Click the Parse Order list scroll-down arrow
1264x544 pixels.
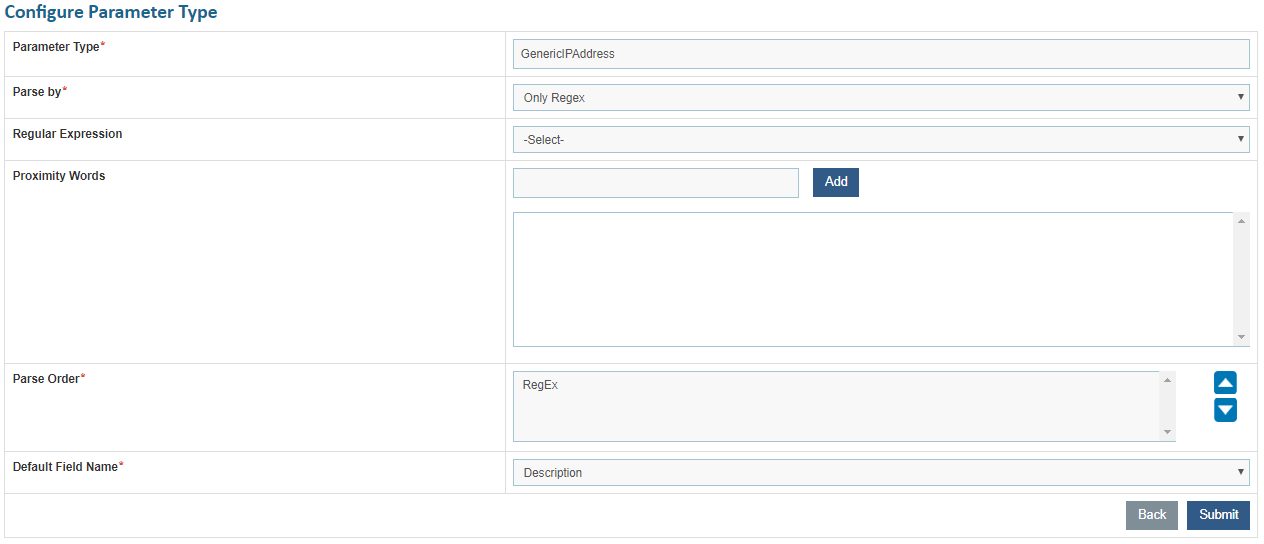point(1167,433)
